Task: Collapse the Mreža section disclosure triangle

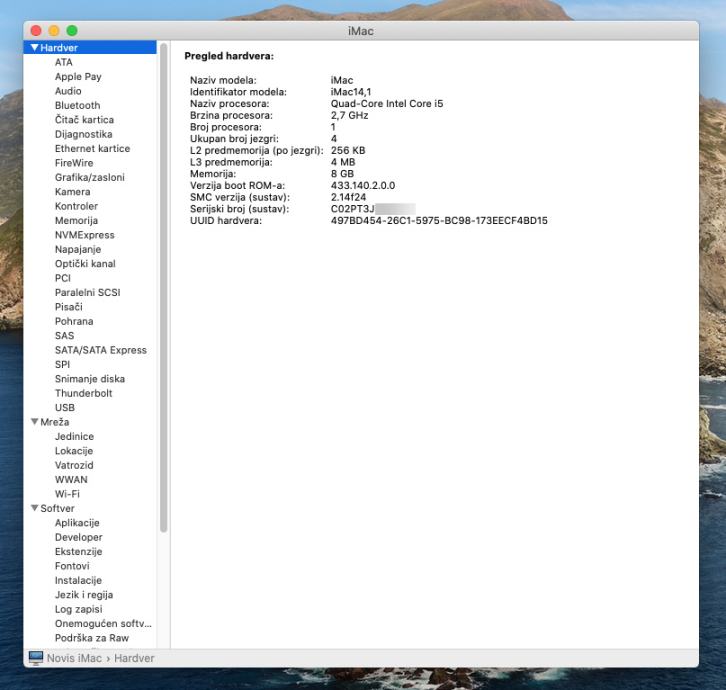Action: click(x=35, y=422)
